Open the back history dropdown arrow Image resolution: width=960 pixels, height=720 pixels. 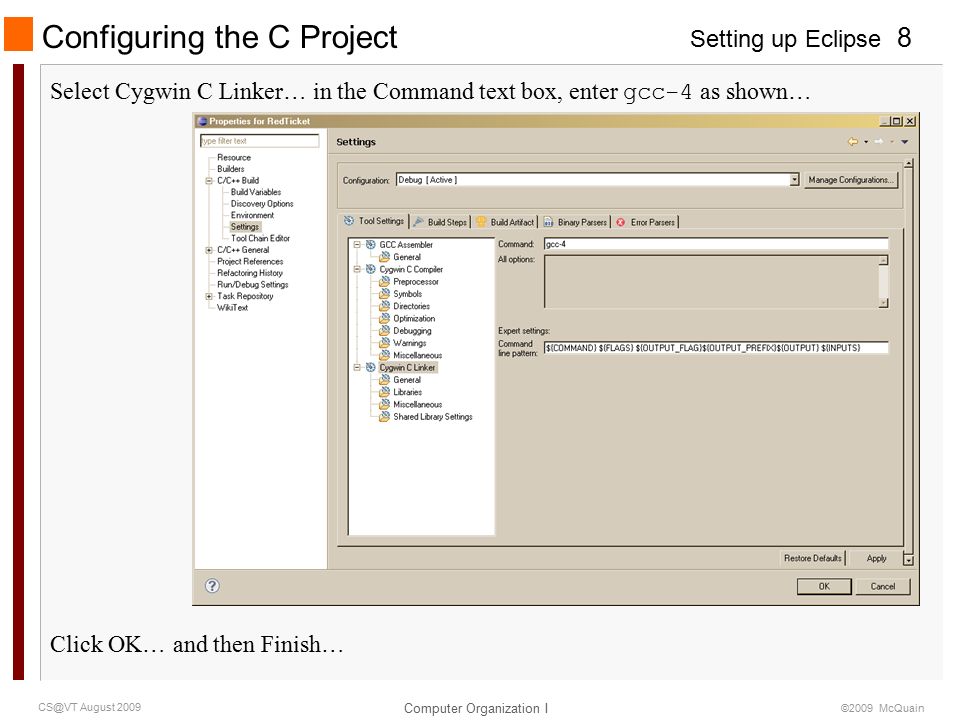click(866, 142)
